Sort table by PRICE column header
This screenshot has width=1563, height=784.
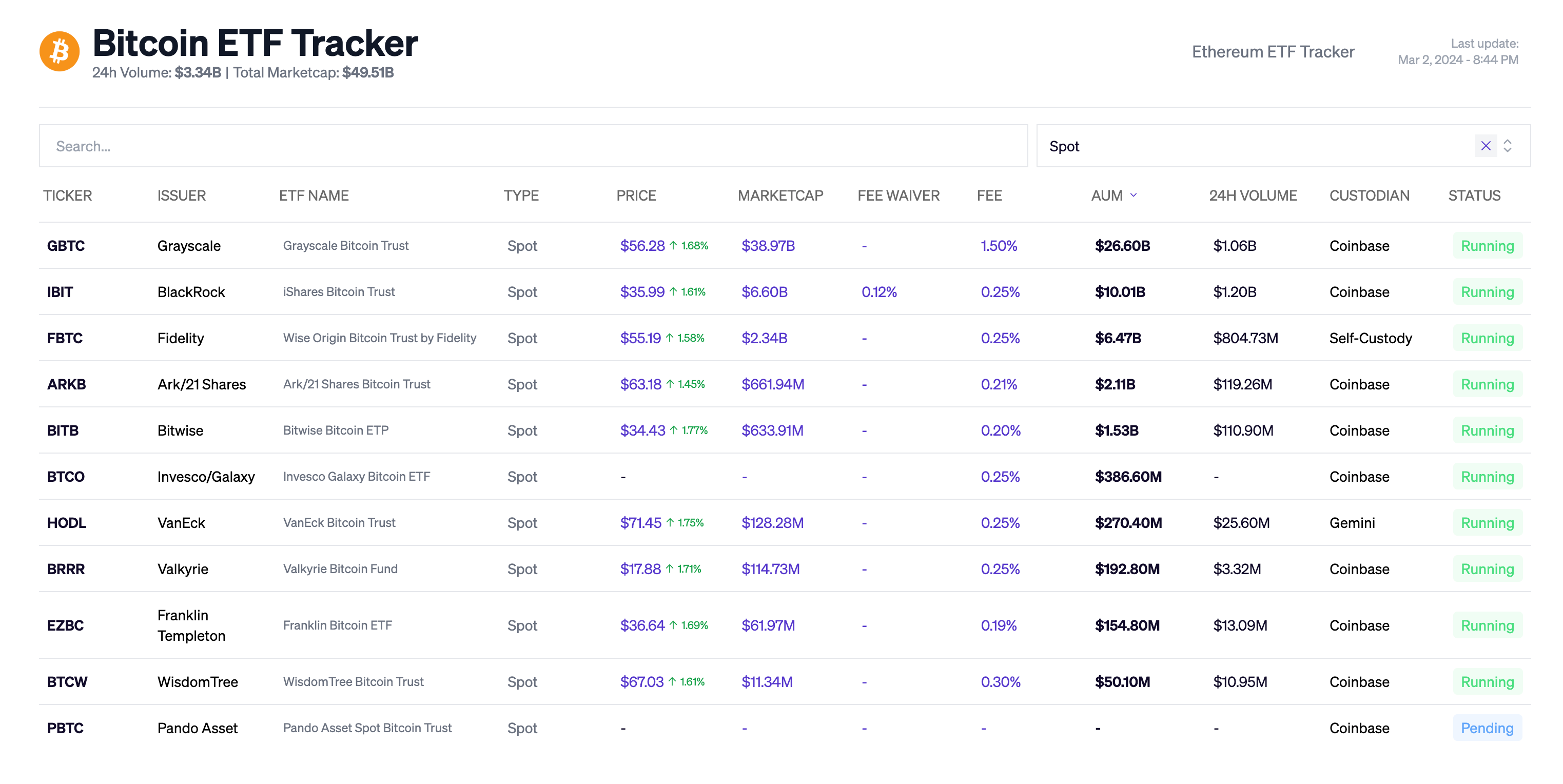[x=636, y=195]
